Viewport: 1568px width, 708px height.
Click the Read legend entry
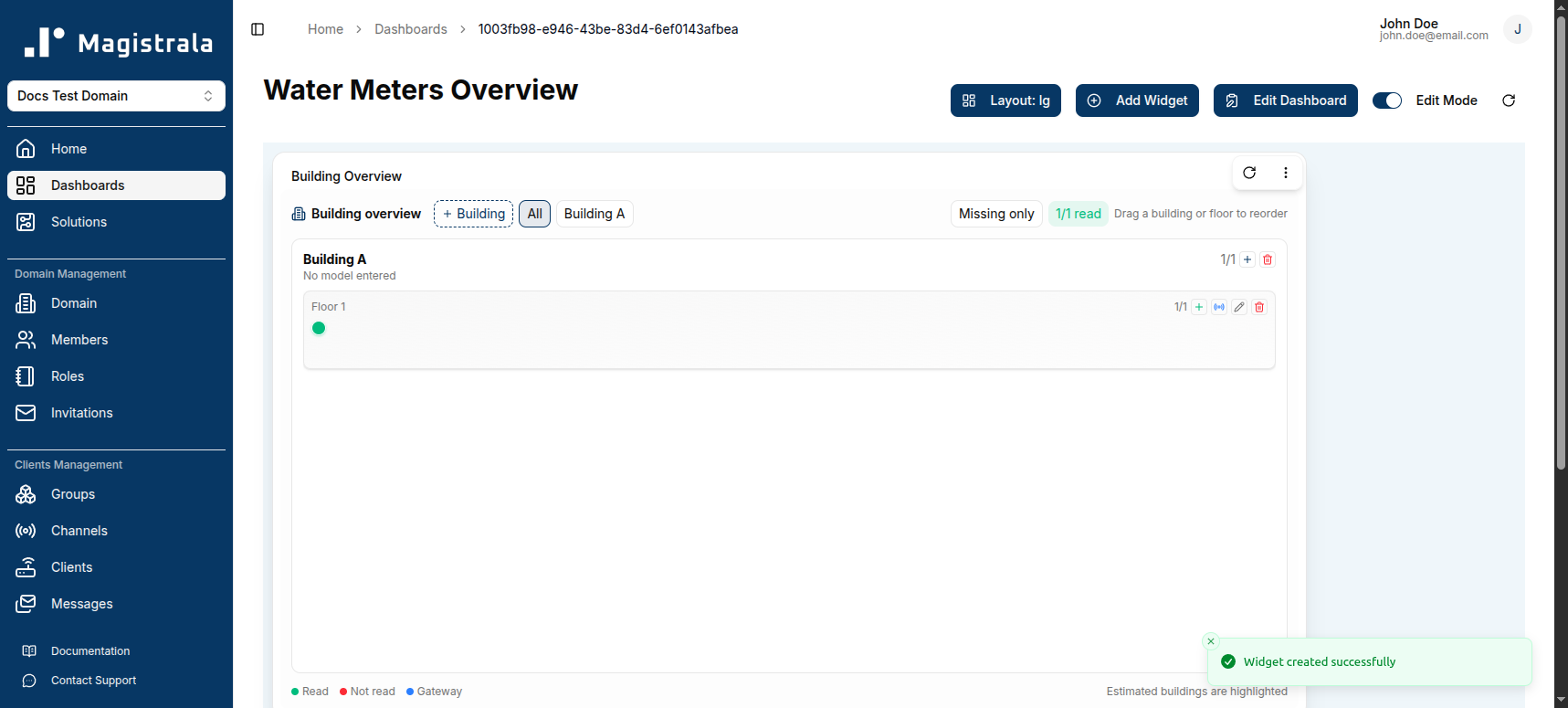[310, 692]
